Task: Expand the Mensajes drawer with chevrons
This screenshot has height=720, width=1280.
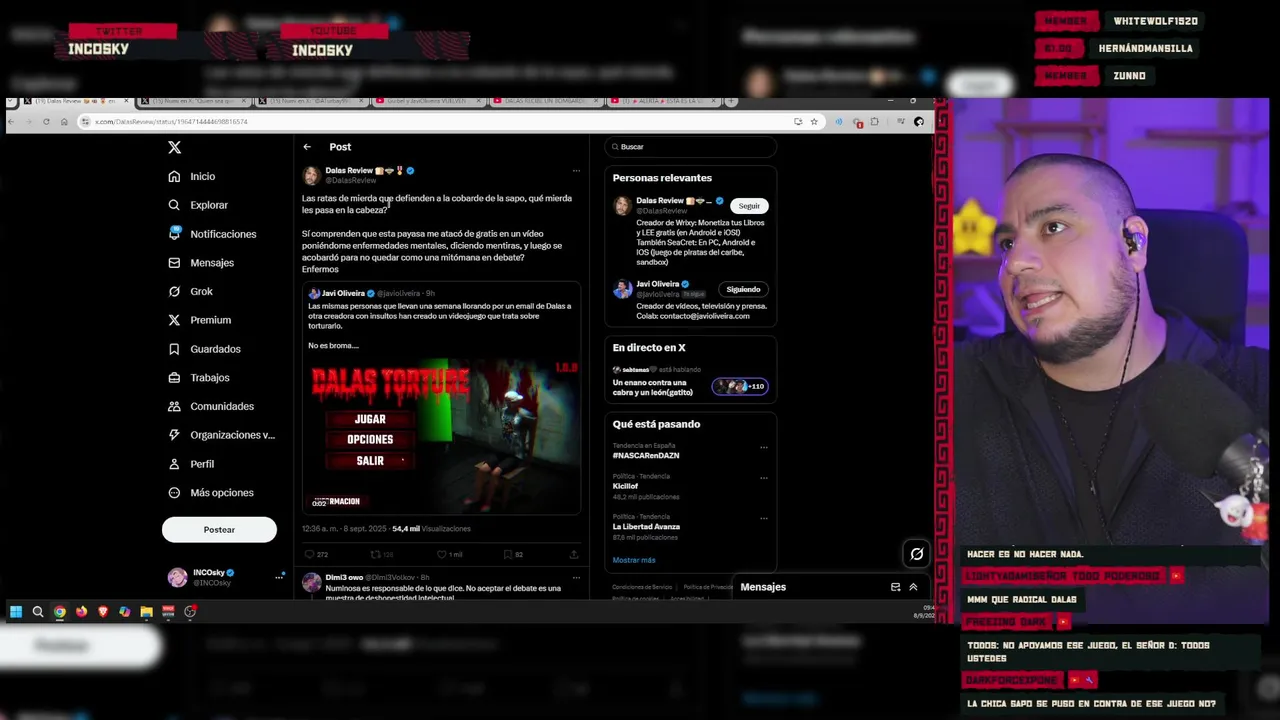Action: click(x=913, y=587)
